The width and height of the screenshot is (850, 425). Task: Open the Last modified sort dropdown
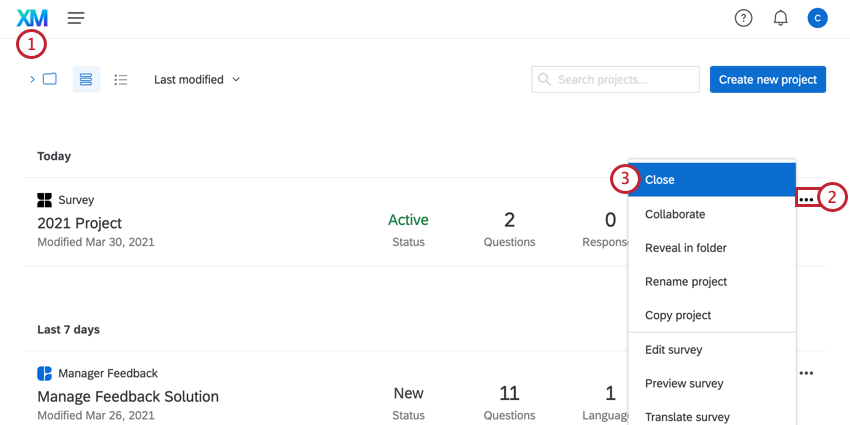tap(197, 79)
